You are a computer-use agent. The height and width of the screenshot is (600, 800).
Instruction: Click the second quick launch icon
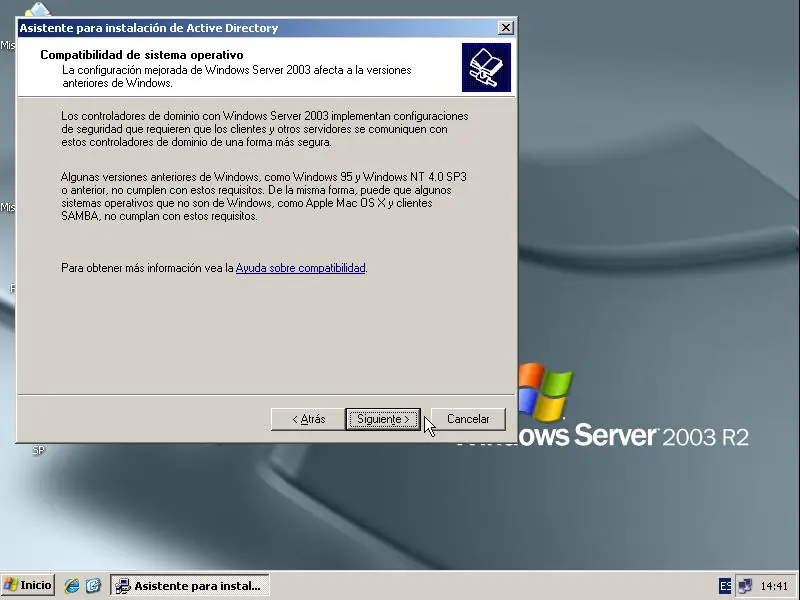click(93, 585)
